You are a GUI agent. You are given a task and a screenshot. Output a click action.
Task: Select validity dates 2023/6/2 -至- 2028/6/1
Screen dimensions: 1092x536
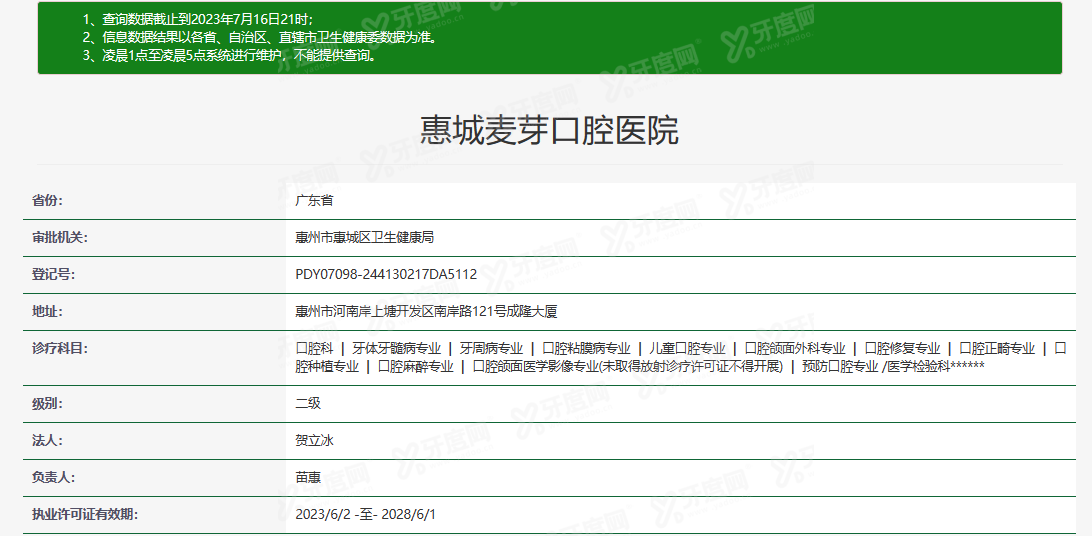(366, 514)
